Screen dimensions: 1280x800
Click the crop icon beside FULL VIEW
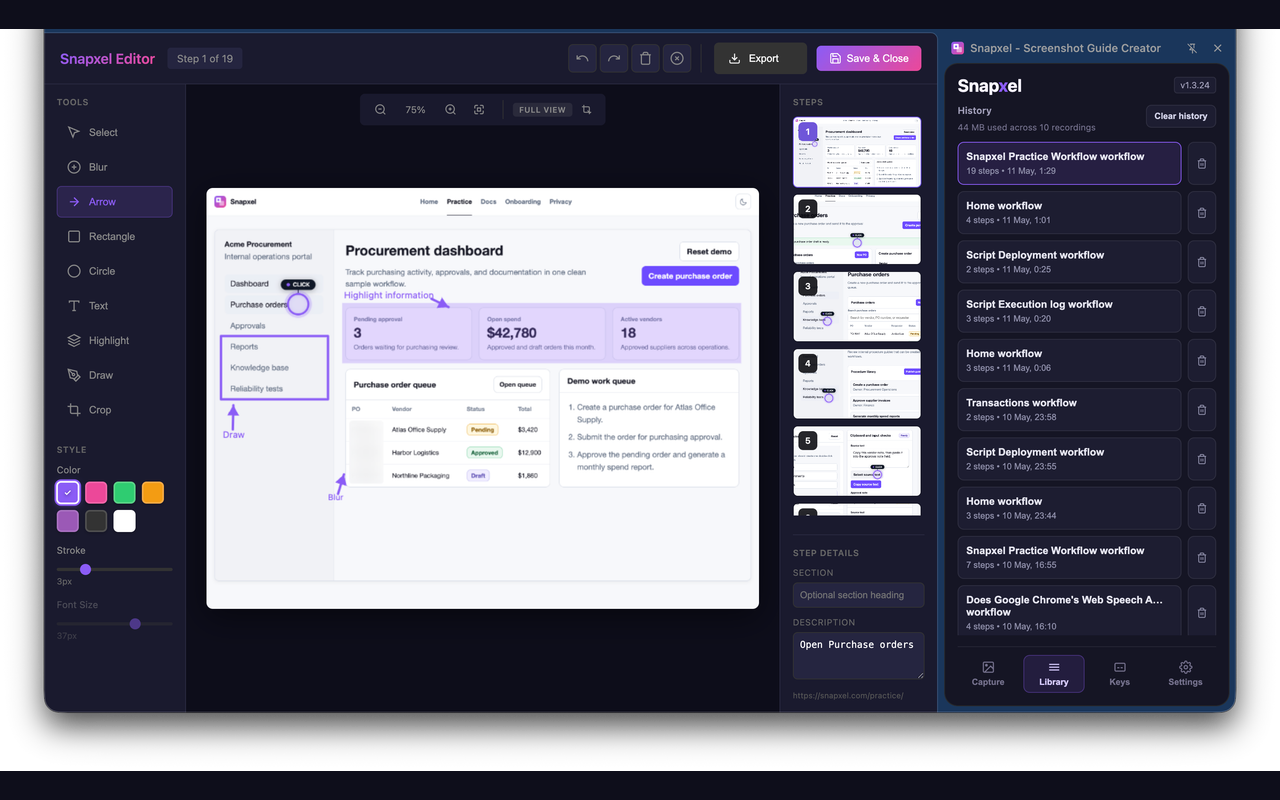pos(587,110)
